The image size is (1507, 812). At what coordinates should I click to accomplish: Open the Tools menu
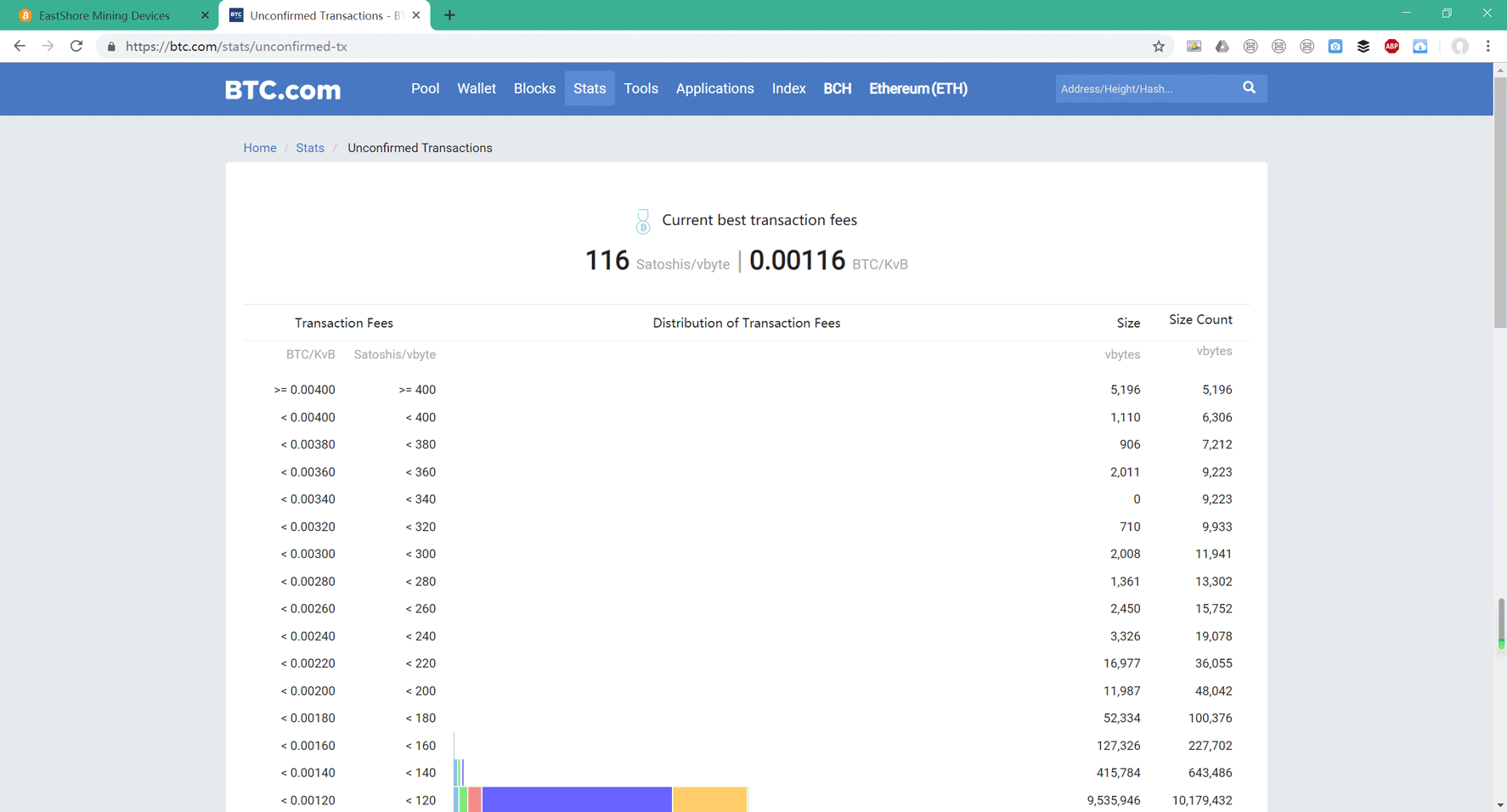pyautogui.click(x=641, y=88)
